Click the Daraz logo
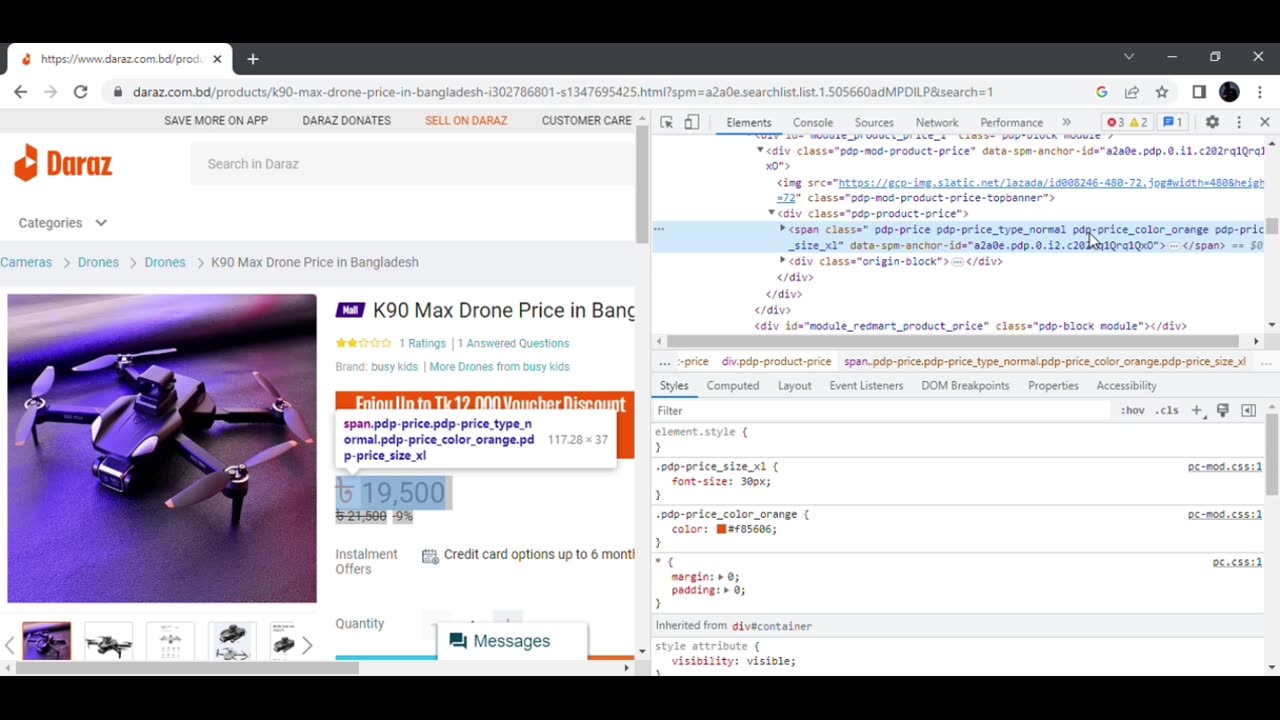 click(63, 163)
